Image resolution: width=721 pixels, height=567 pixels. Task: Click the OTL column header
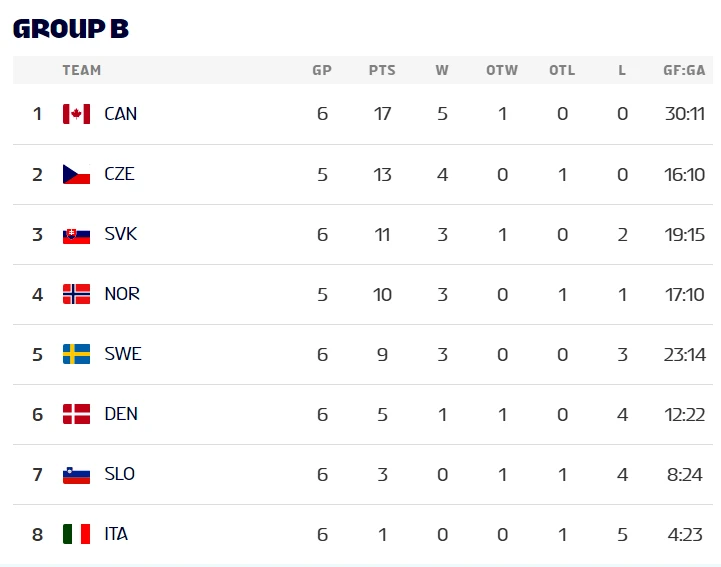tap(562, 70)
